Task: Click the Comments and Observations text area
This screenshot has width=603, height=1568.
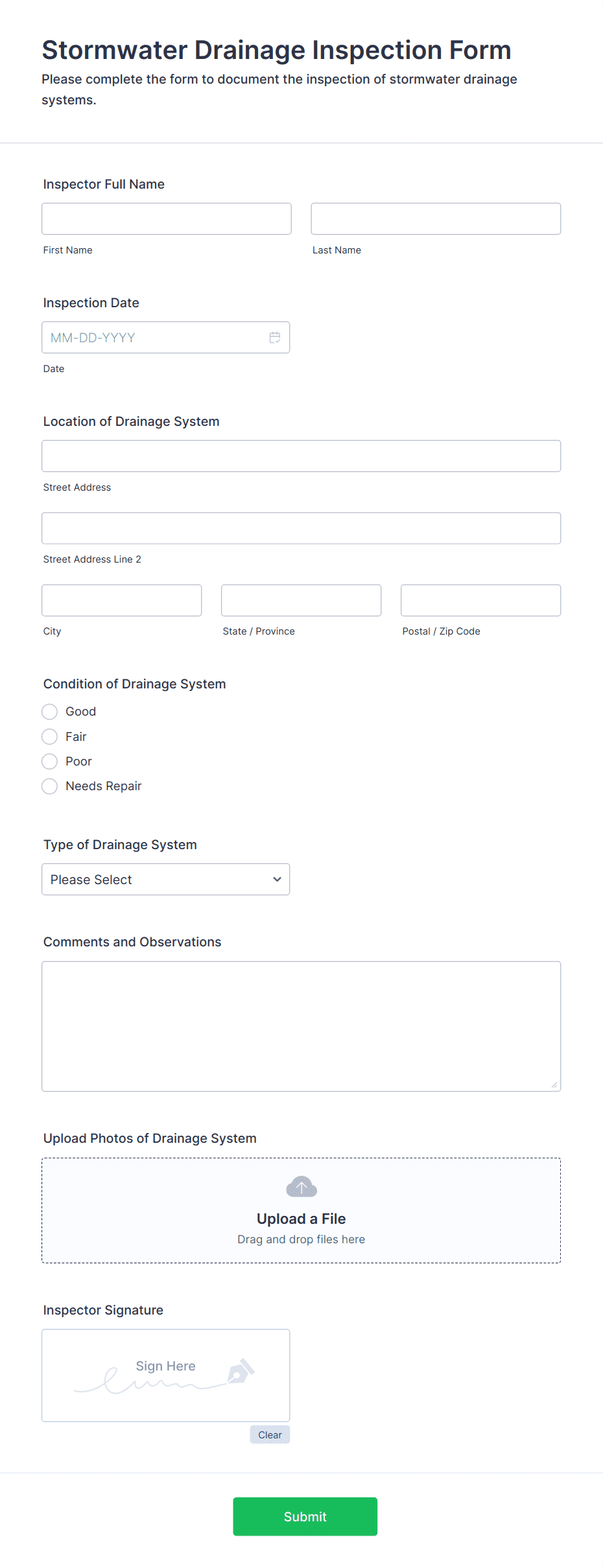Action: [x=301, y=1026]
